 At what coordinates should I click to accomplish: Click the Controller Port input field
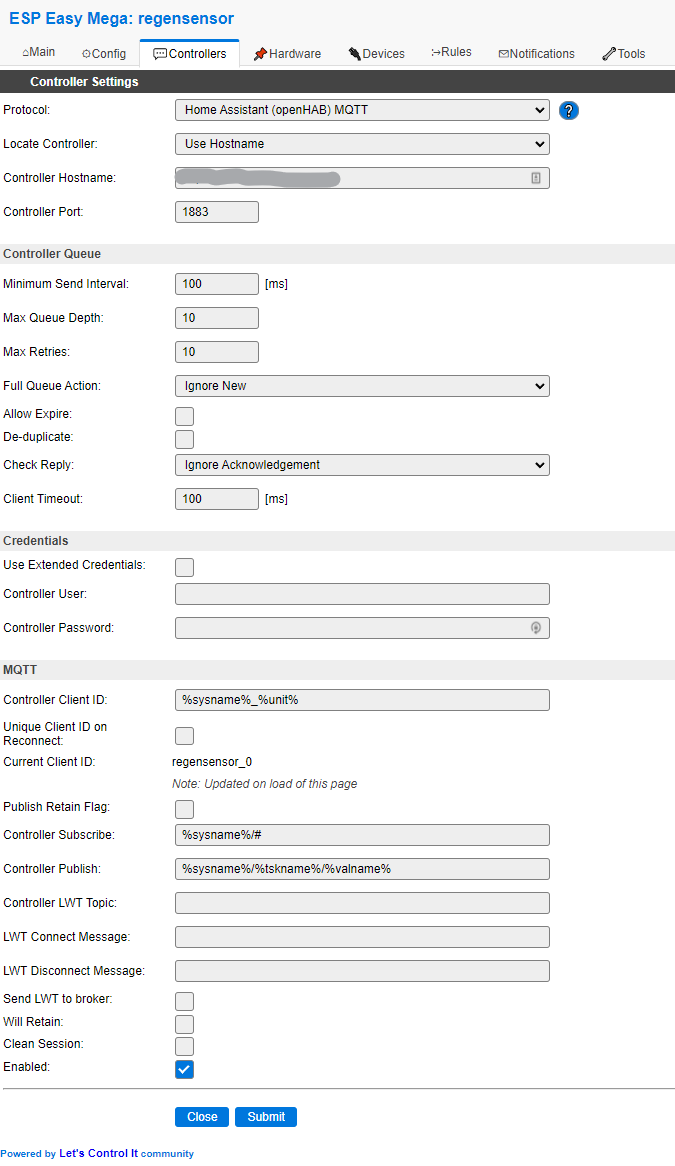(x=216, y=212)
